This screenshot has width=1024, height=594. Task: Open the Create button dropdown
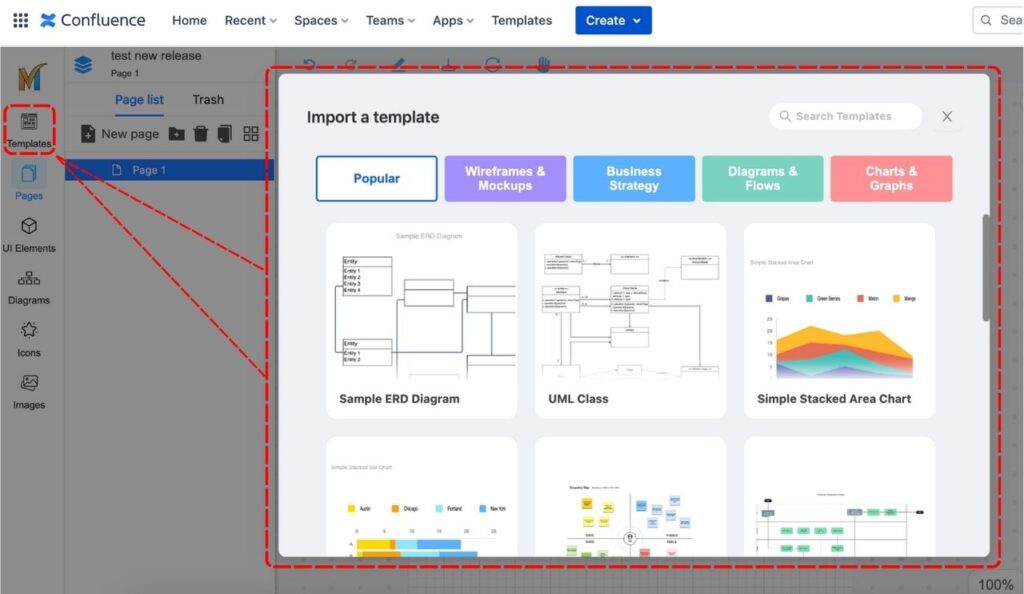pyautogui.click(x=613, y=20)
